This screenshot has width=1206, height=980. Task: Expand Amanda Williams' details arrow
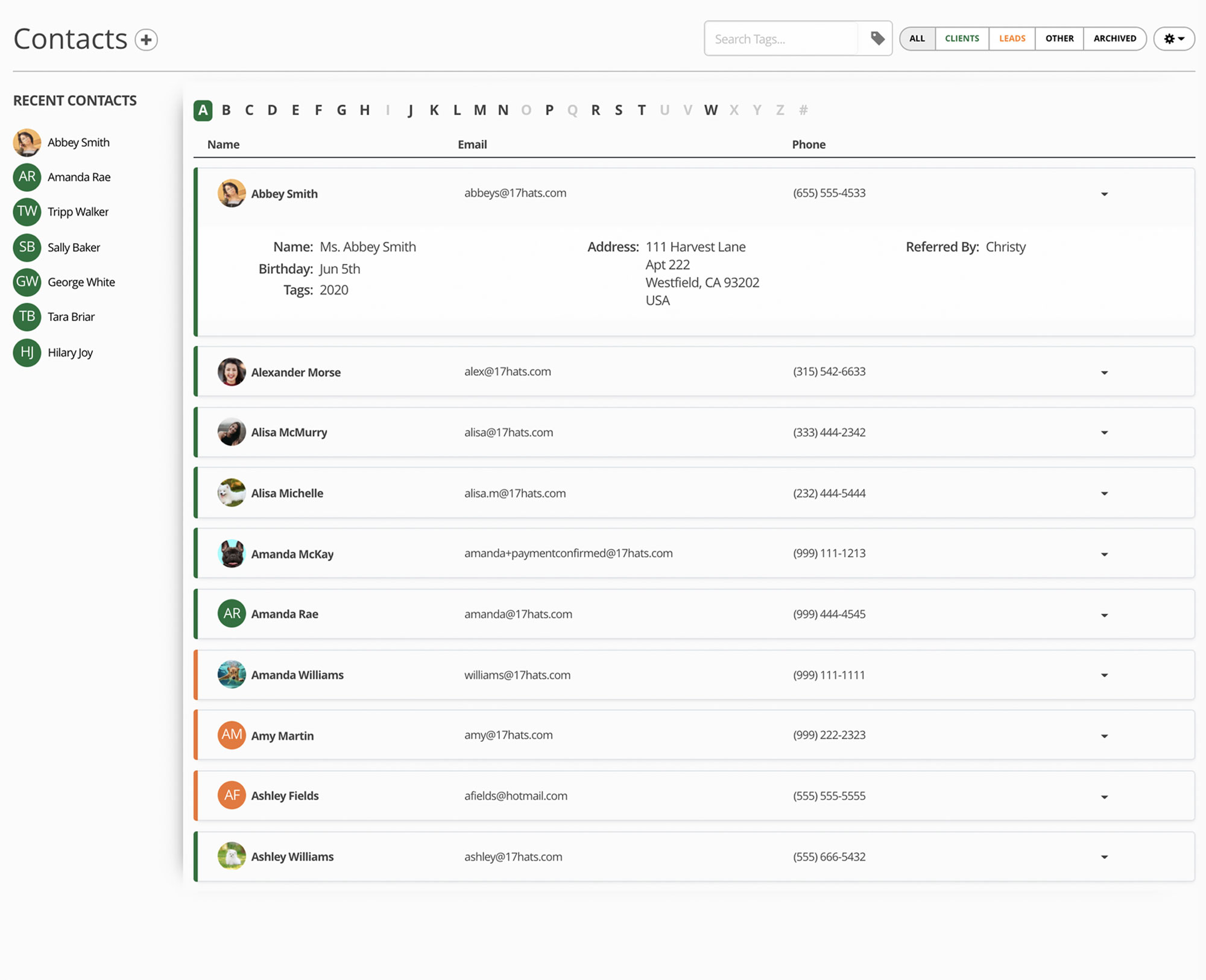1104,675
